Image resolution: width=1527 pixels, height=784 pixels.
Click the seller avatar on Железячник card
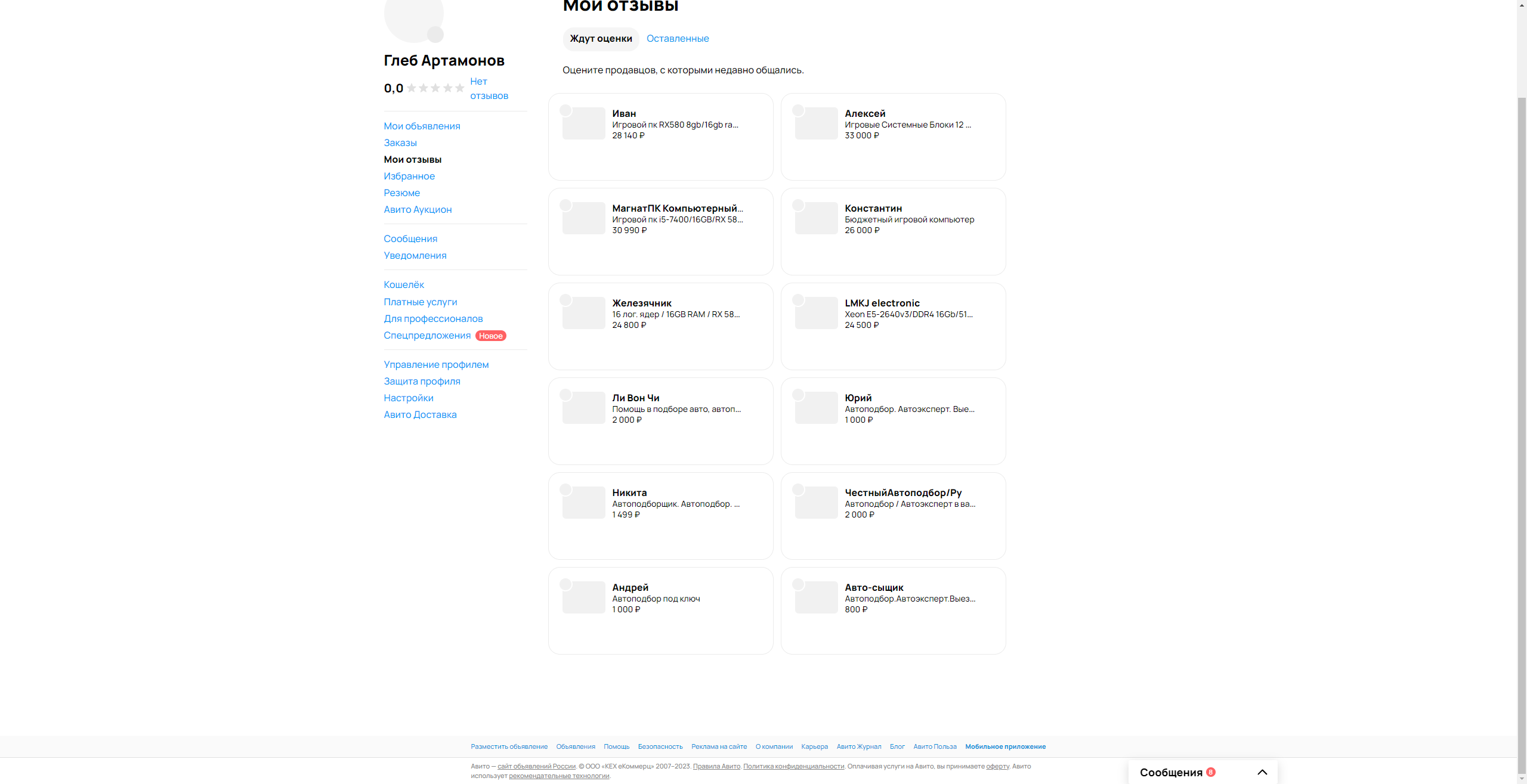pyautogui.click(x=565, y=300)
